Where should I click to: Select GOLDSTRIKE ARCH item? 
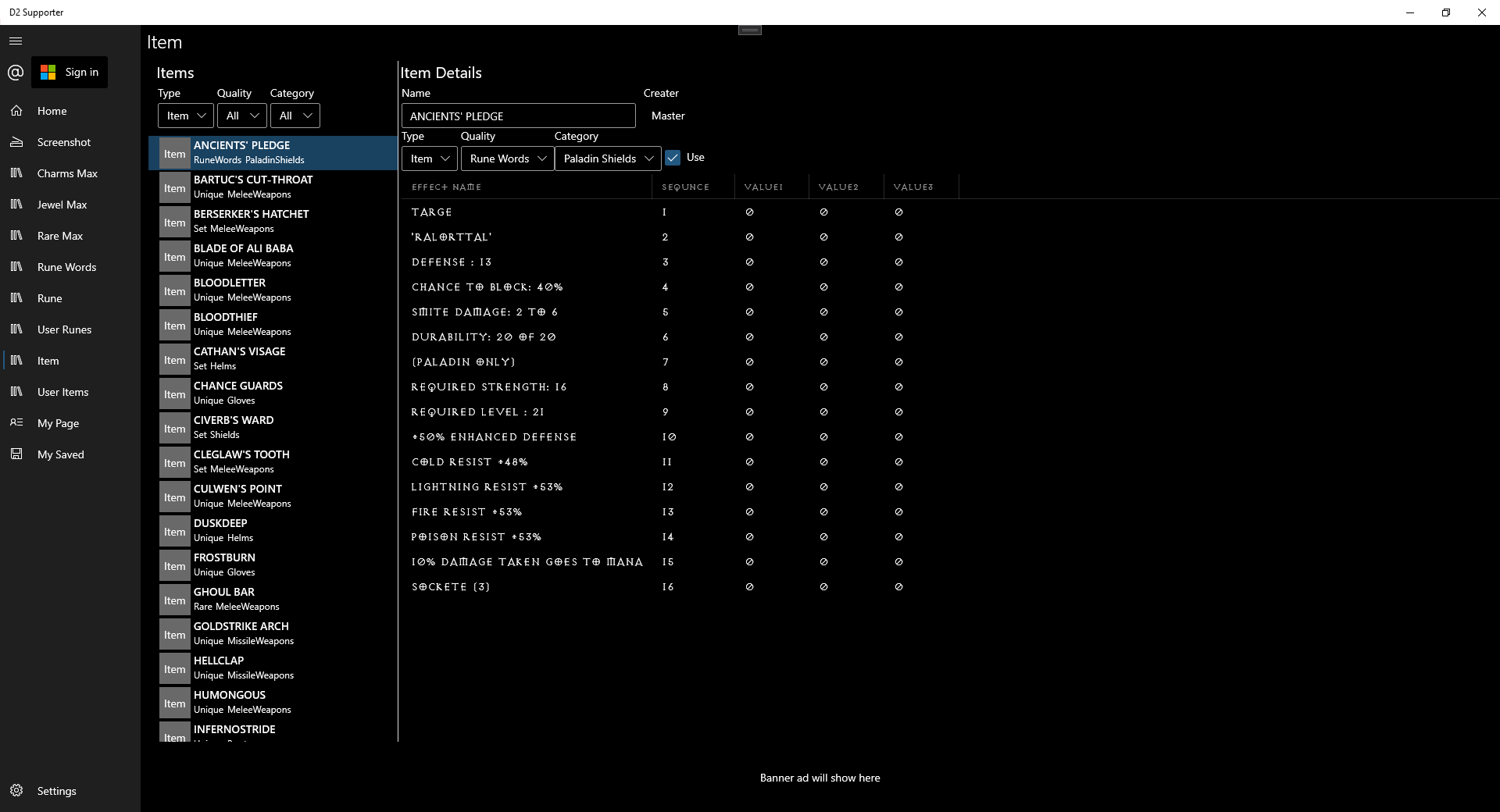pos(273,634)
